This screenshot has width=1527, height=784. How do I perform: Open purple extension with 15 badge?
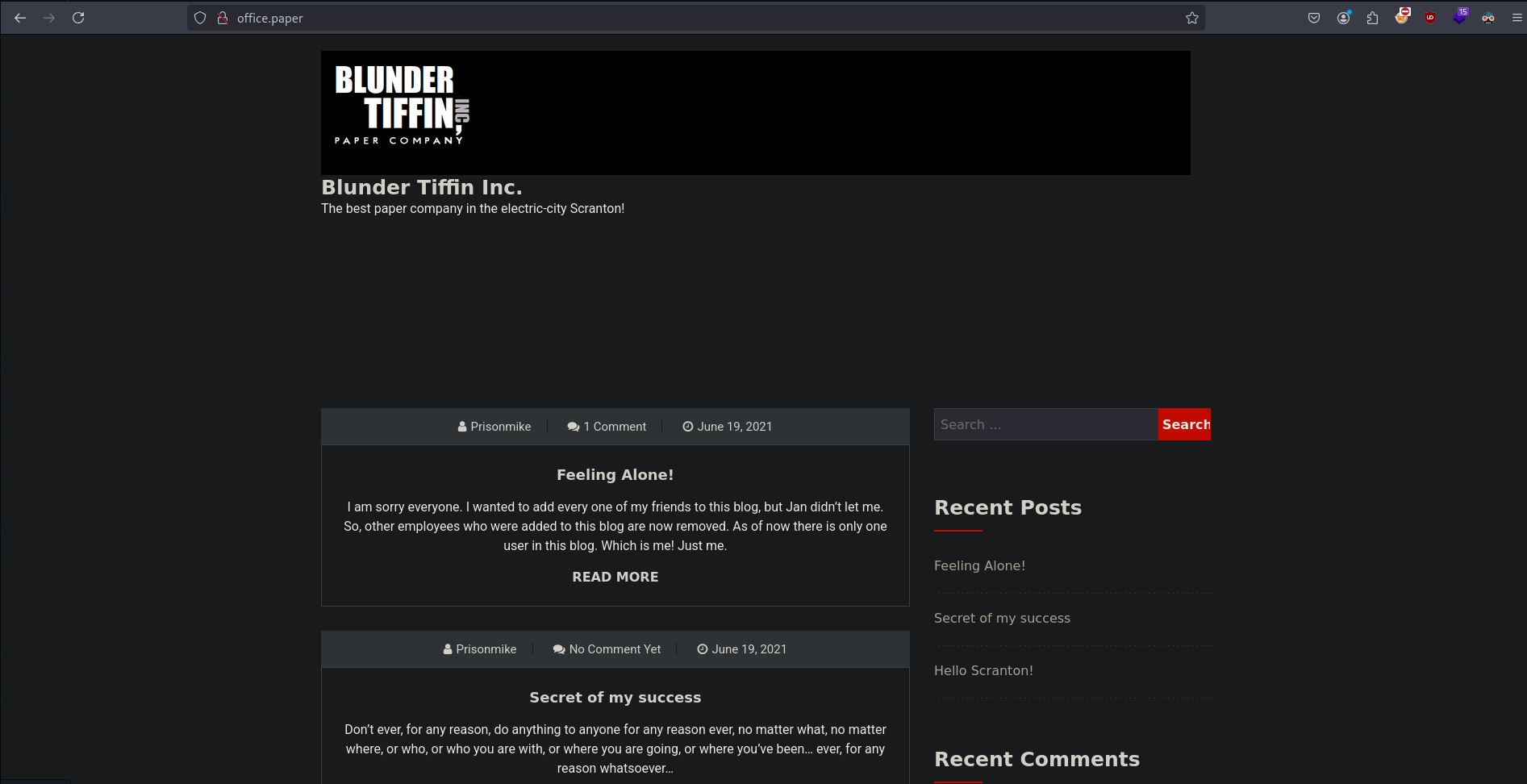point(1460,16)
